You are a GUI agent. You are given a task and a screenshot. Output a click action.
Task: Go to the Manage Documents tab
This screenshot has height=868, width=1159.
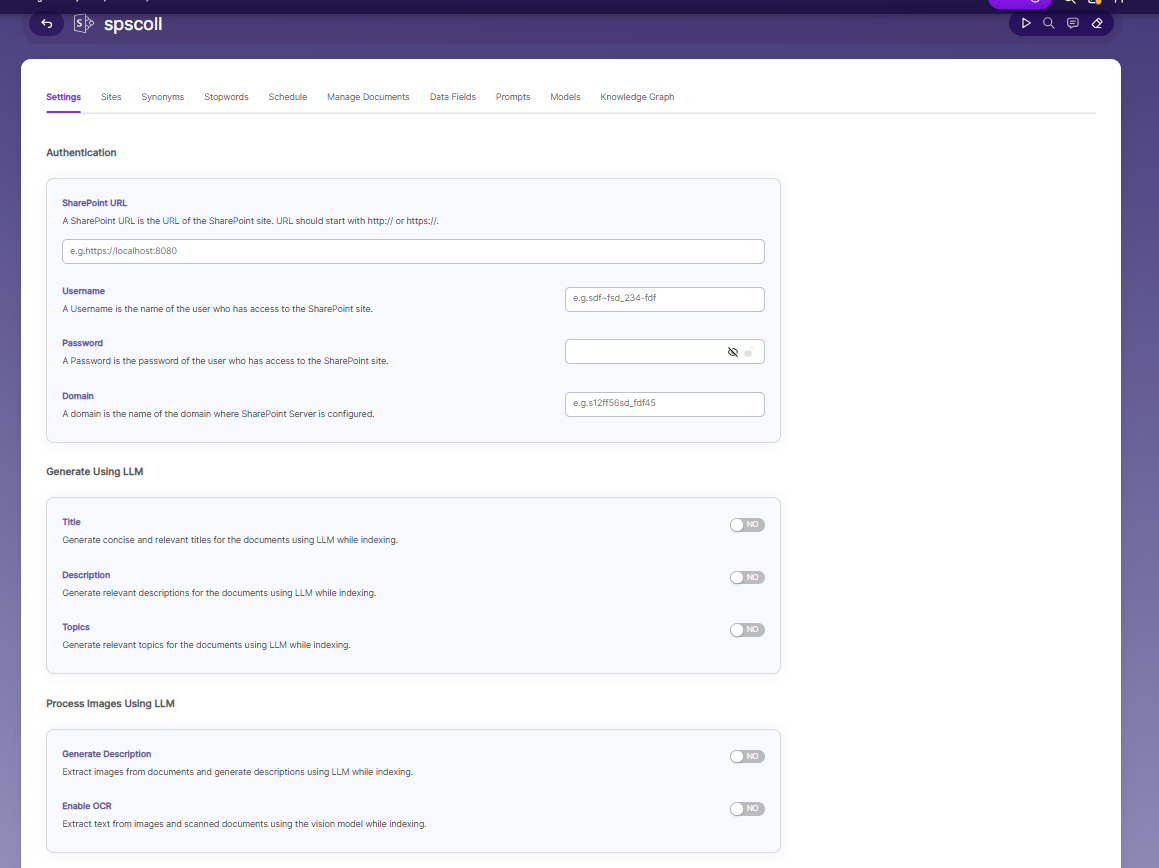point(368,97)
